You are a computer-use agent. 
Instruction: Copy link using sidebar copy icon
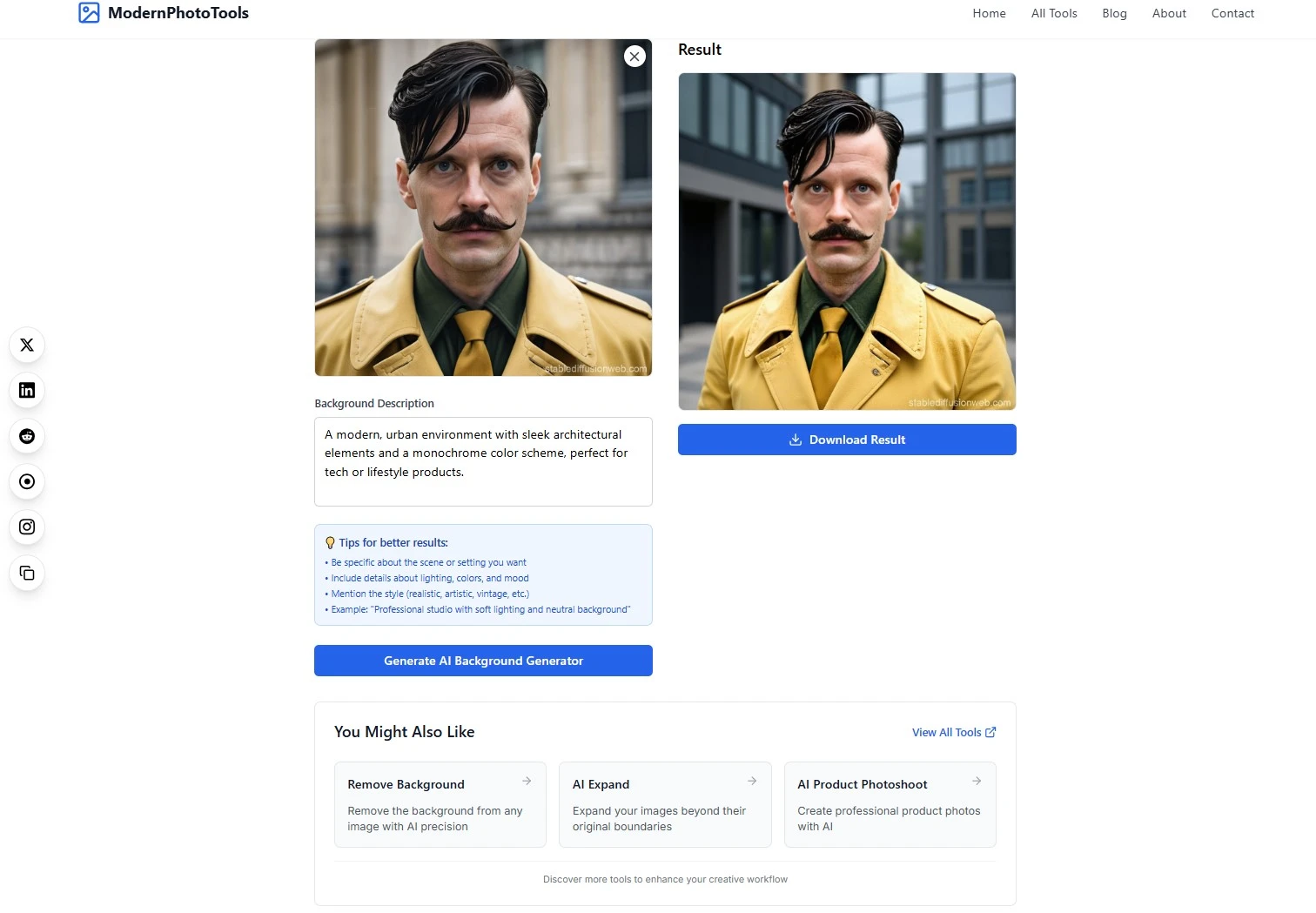pyautogui.click(x=27, y=573)
